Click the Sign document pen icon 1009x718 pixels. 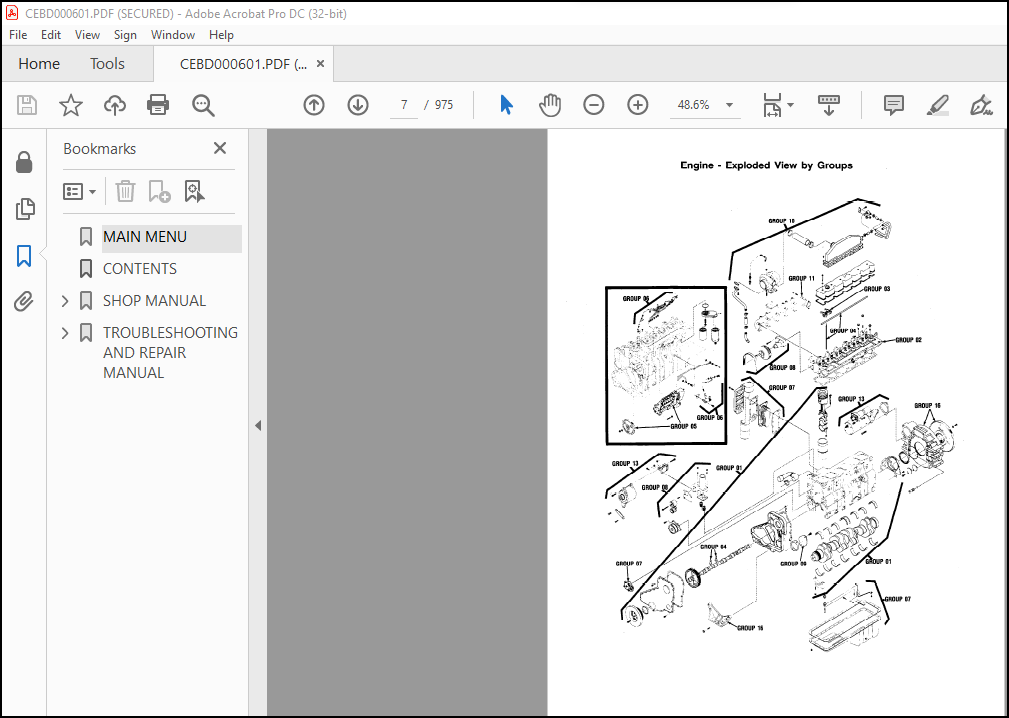[x=981, y=105]
